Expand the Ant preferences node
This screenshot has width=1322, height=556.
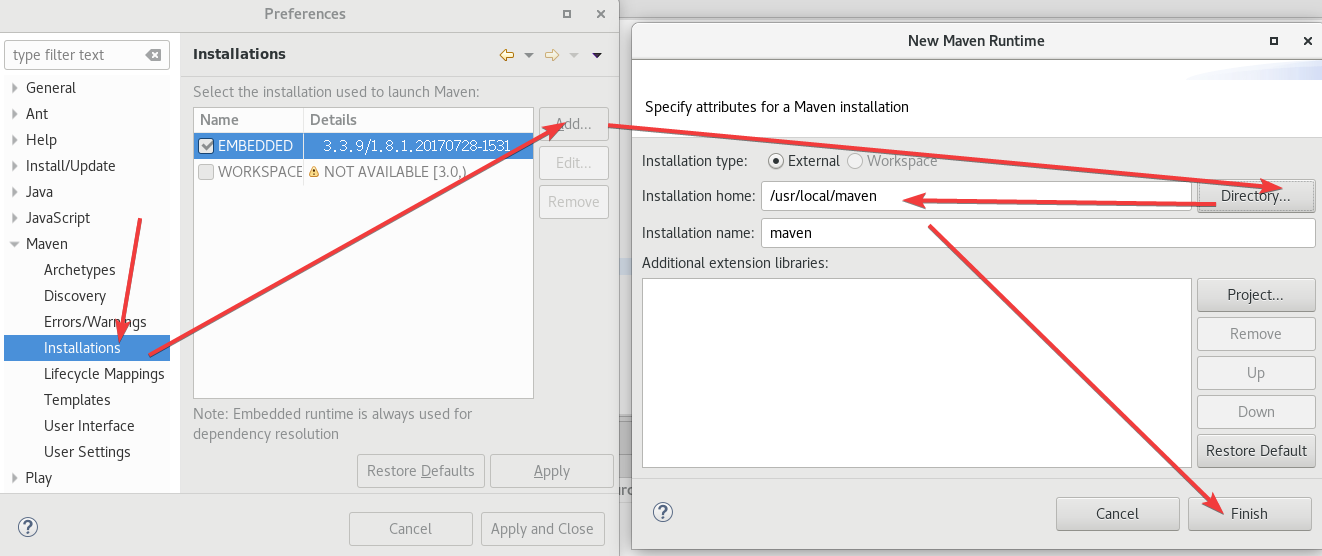[14, 114]
